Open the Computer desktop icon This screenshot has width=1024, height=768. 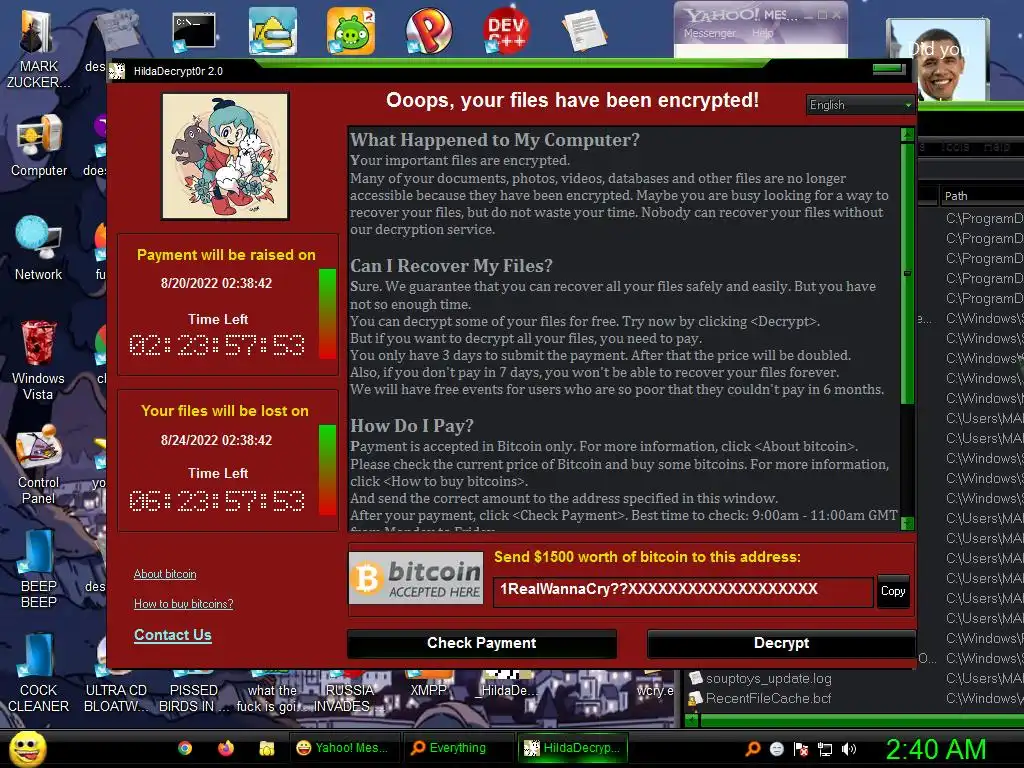tap(39, 145)
